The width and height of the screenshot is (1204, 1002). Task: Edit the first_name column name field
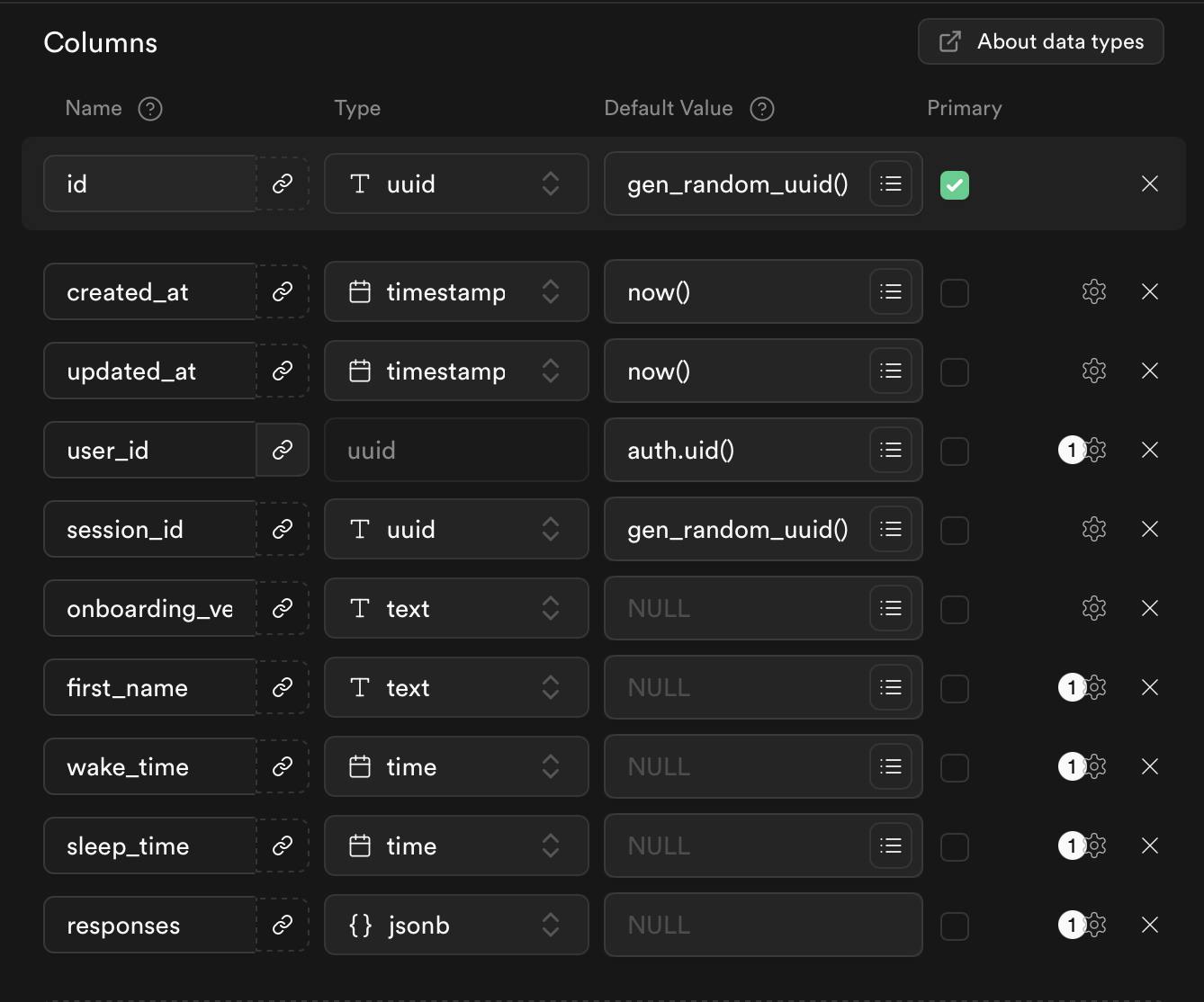pyautogui.click(x=149, y=687)
